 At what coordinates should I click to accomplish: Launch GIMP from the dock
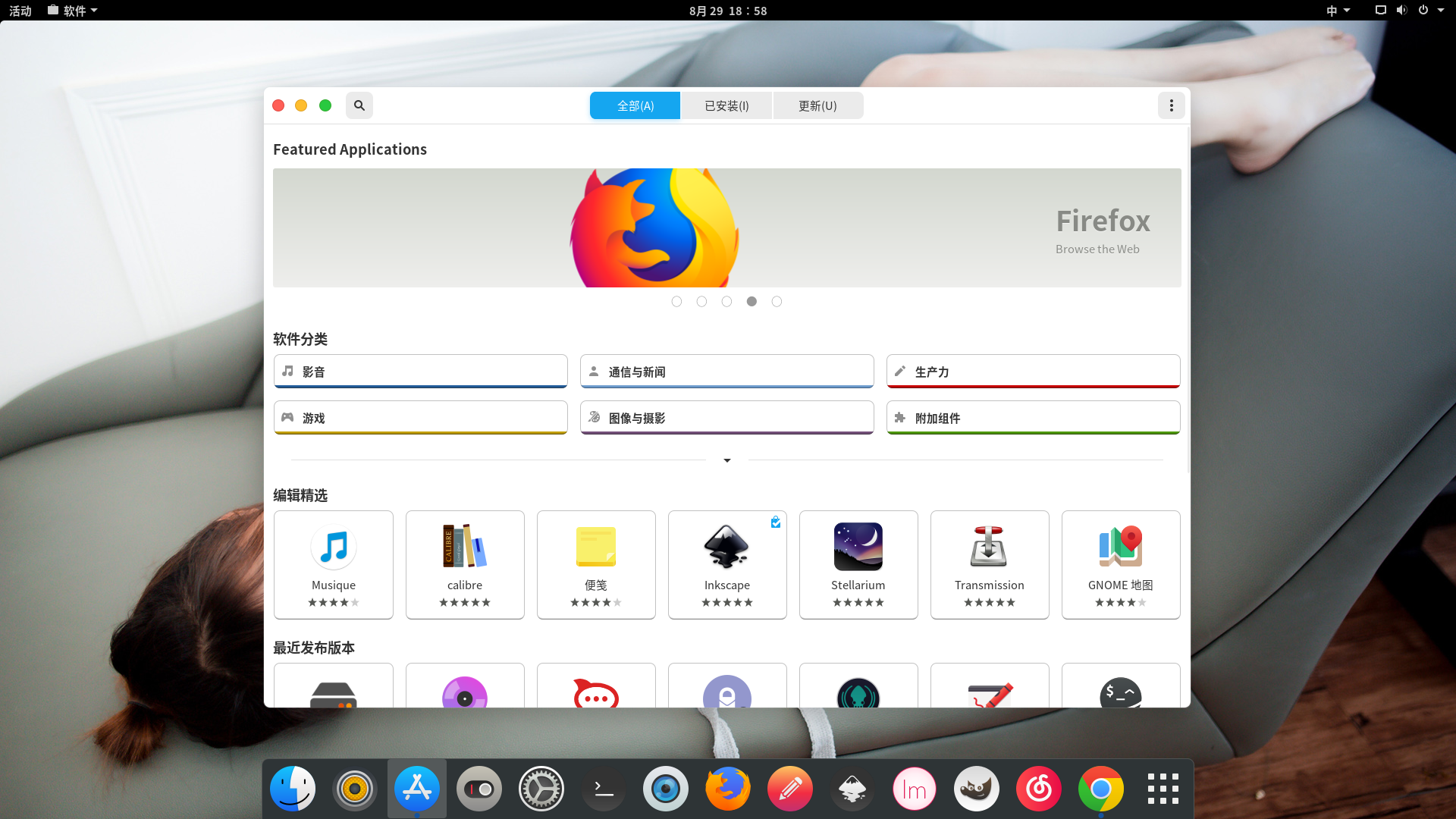coord(977,789)
